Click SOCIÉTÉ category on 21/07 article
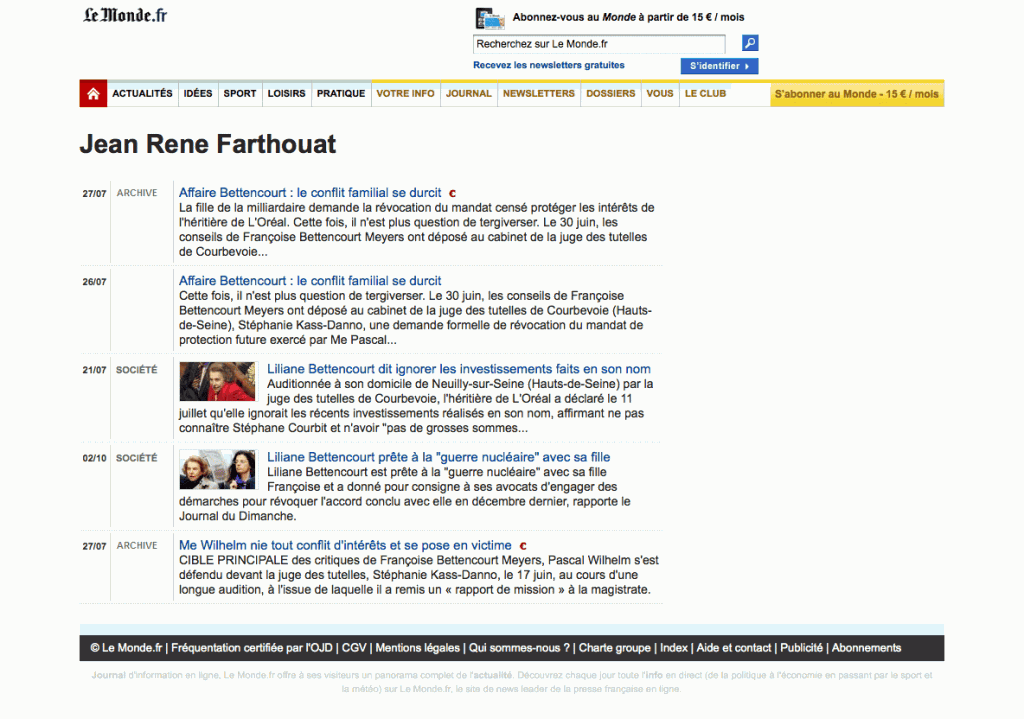The height and width of the screenshot is (719, 1024). 137,370
